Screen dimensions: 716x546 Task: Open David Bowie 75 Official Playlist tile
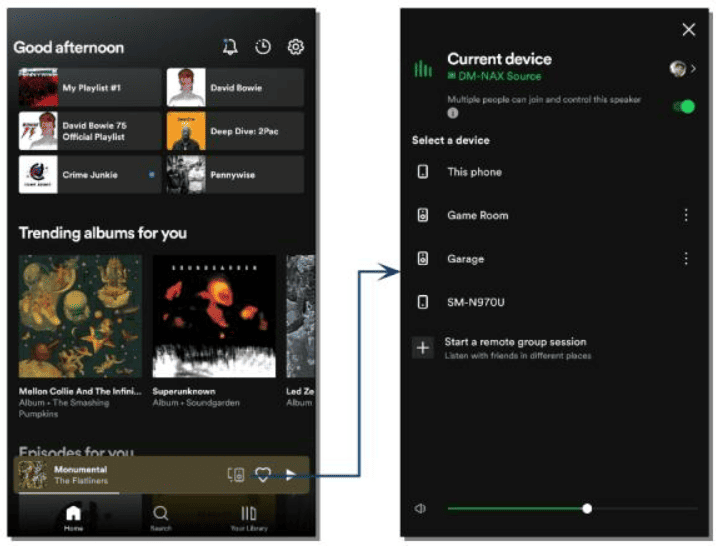pyautogui.click(x=90, y=131)
